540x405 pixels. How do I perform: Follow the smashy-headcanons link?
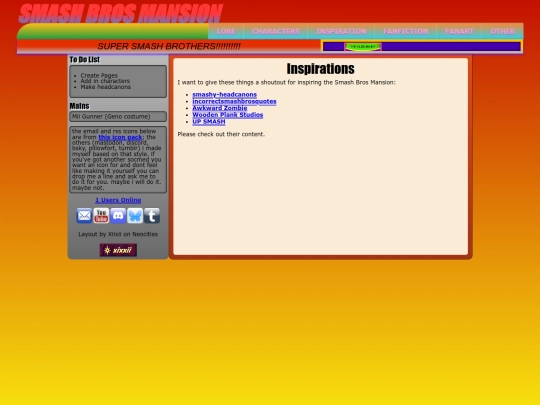click(225, 94)
